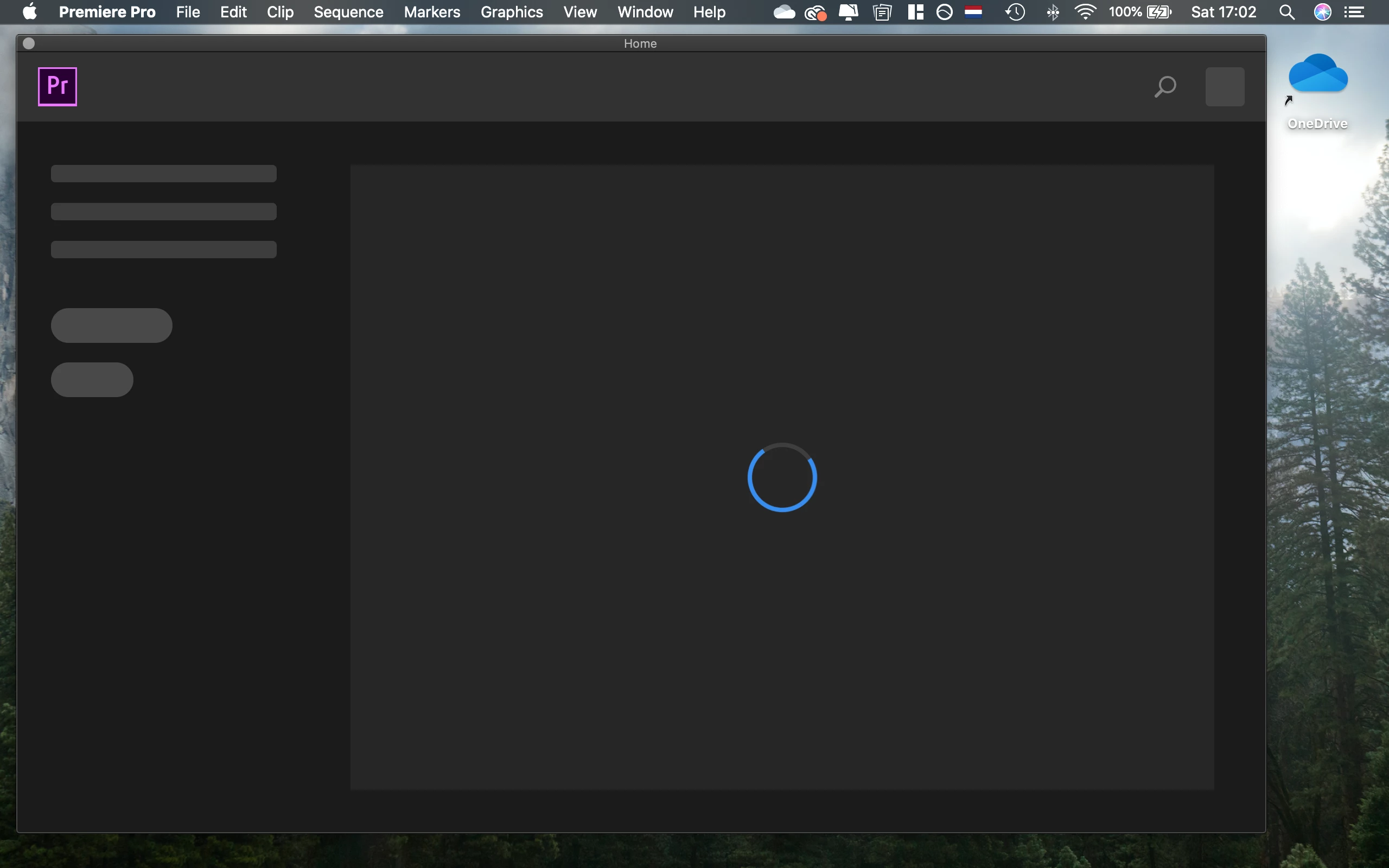Click the blue loading spinner
Viewport: 1389px width, 868px height.
782,477
